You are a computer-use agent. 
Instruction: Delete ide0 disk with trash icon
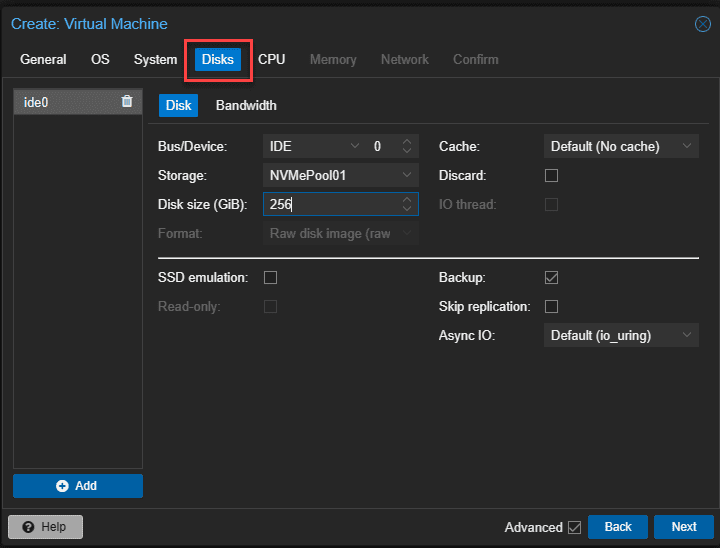coord(127,102)
